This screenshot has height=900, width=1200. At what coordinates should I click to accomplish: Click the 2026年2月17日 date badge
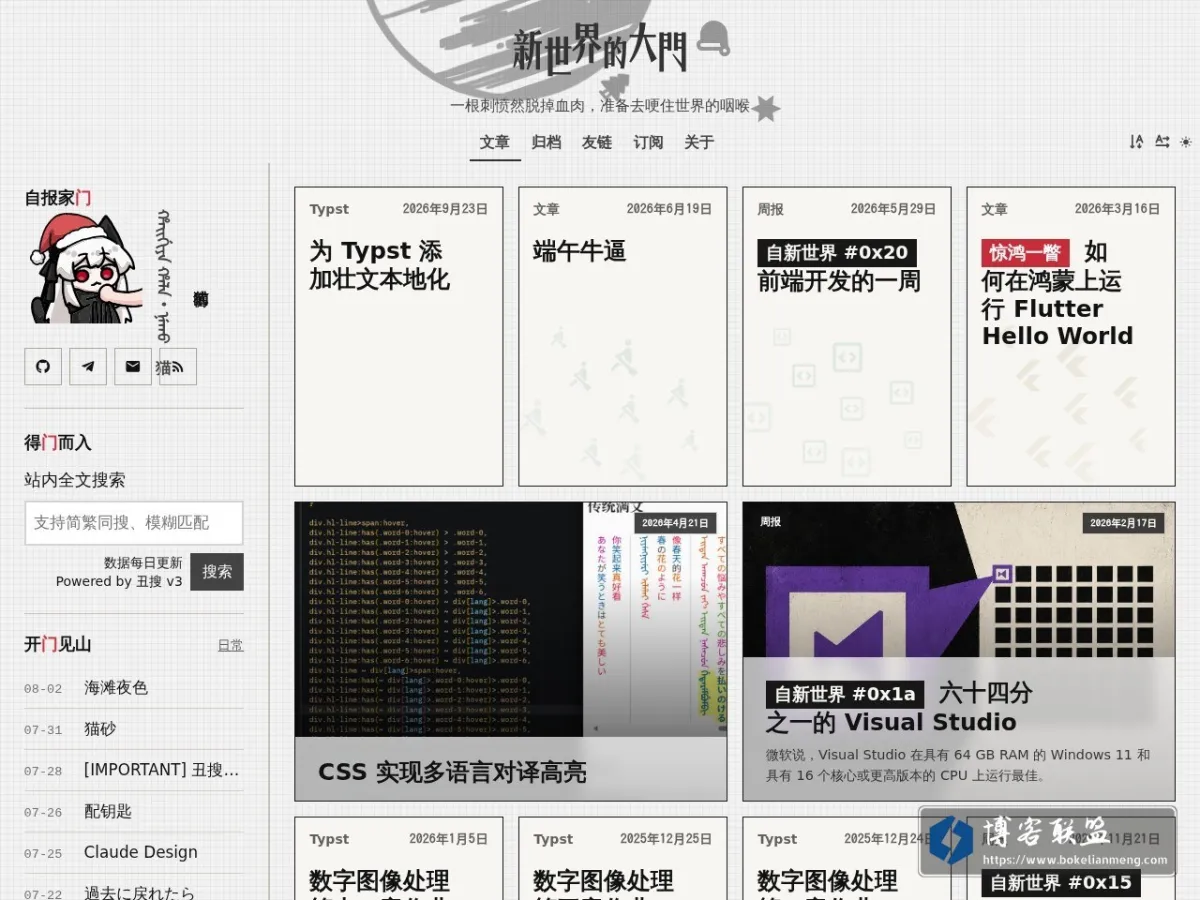click(x=1123, y=523)
